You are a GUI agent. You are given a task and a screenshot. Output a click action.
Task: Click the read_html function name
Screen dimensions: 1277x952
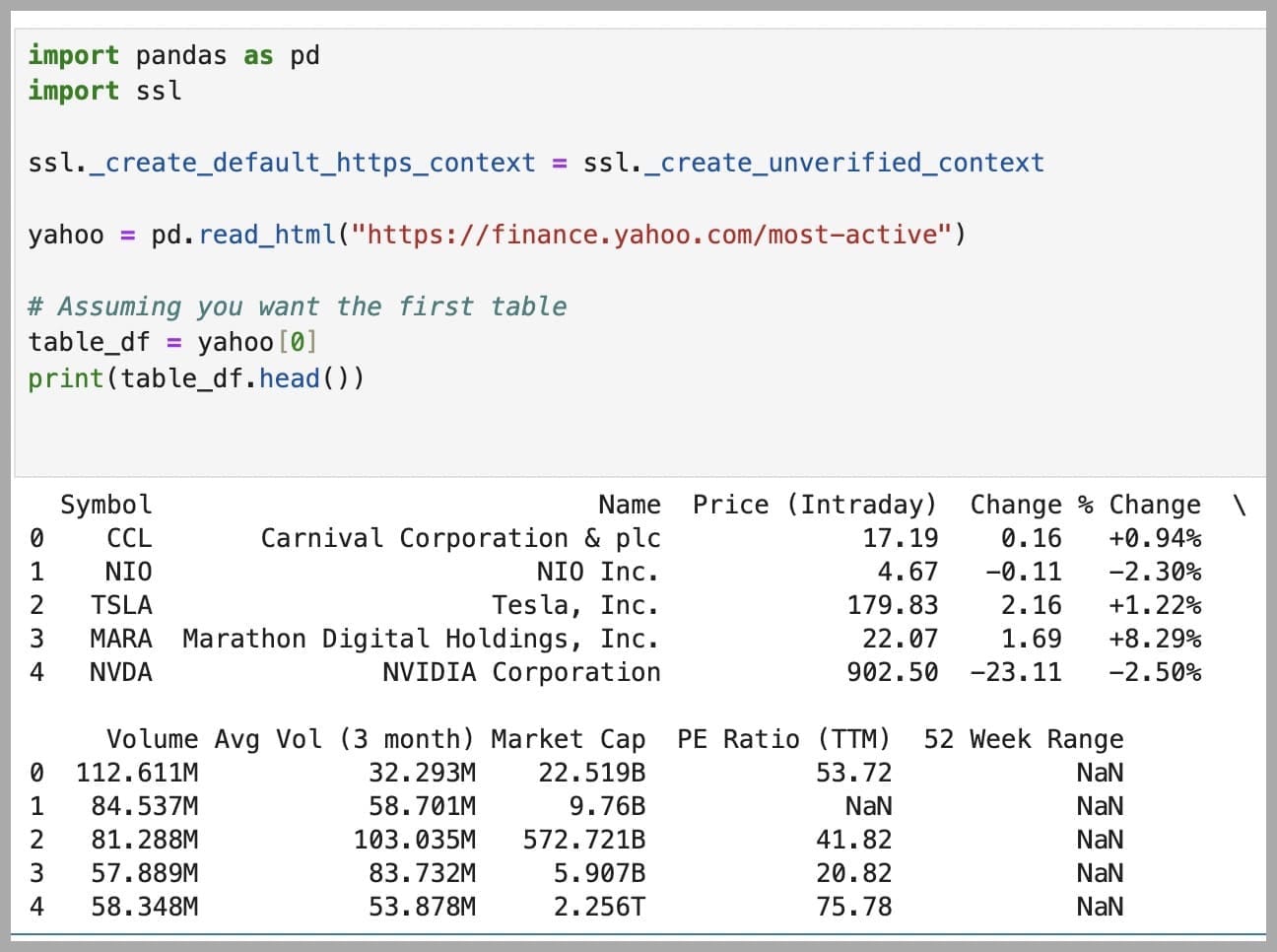click(266, 235)
